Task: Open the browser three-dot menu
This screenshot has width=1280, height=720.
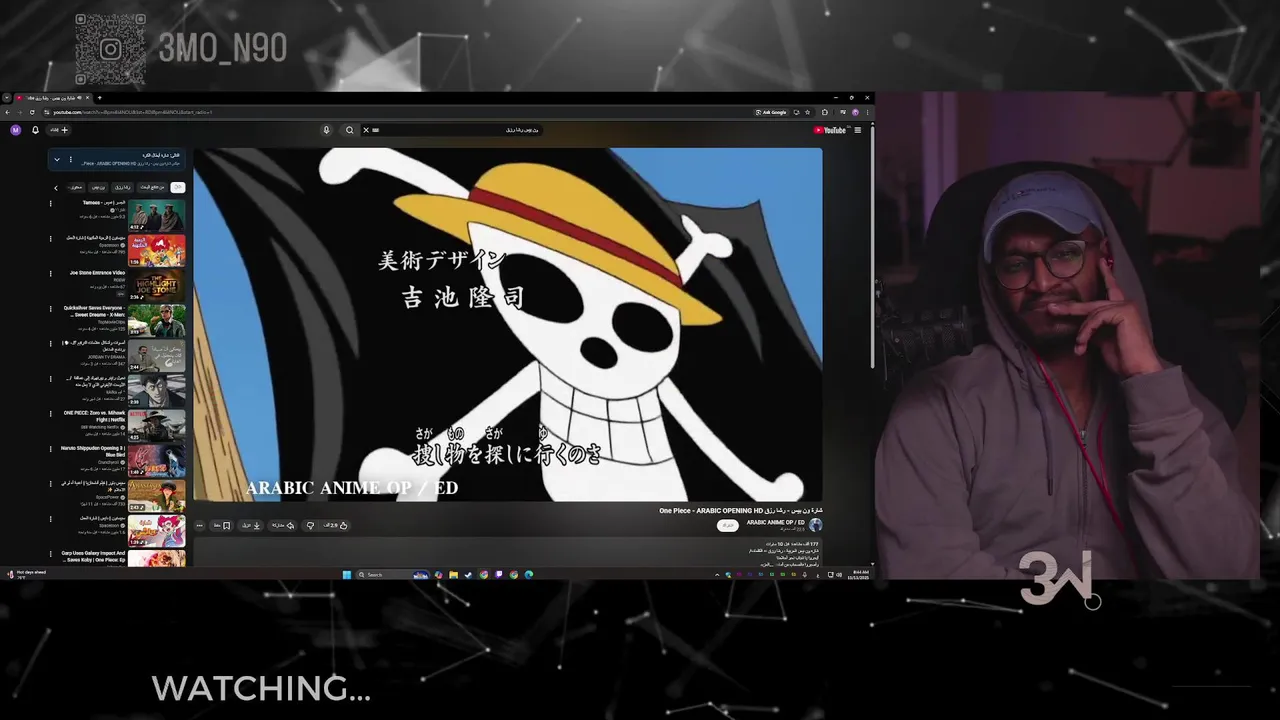Action: pyautogui.click(x=867, y=112)
